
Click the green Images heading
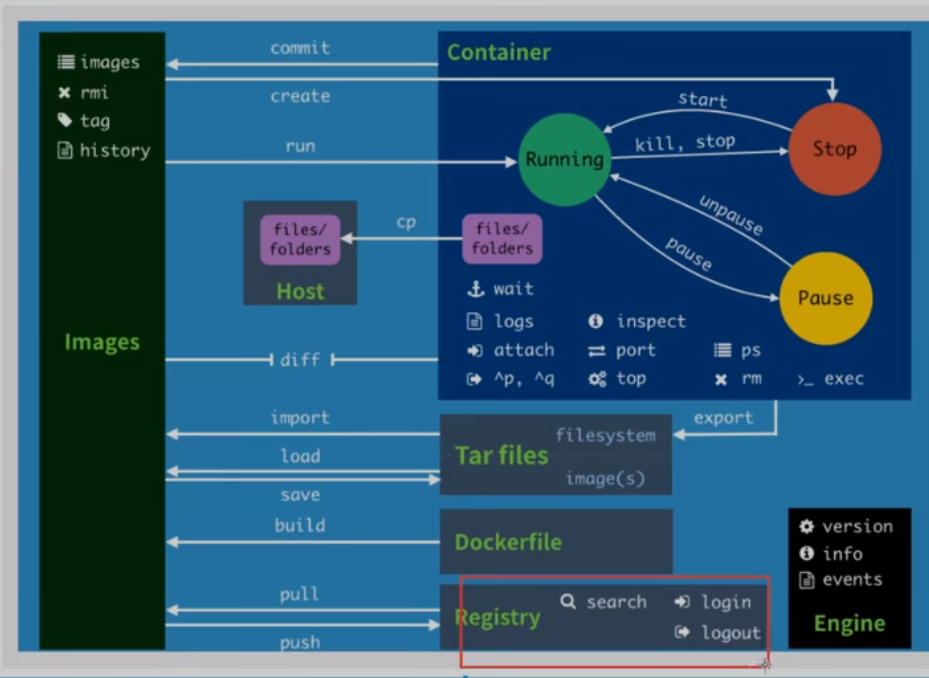[102, 343]
